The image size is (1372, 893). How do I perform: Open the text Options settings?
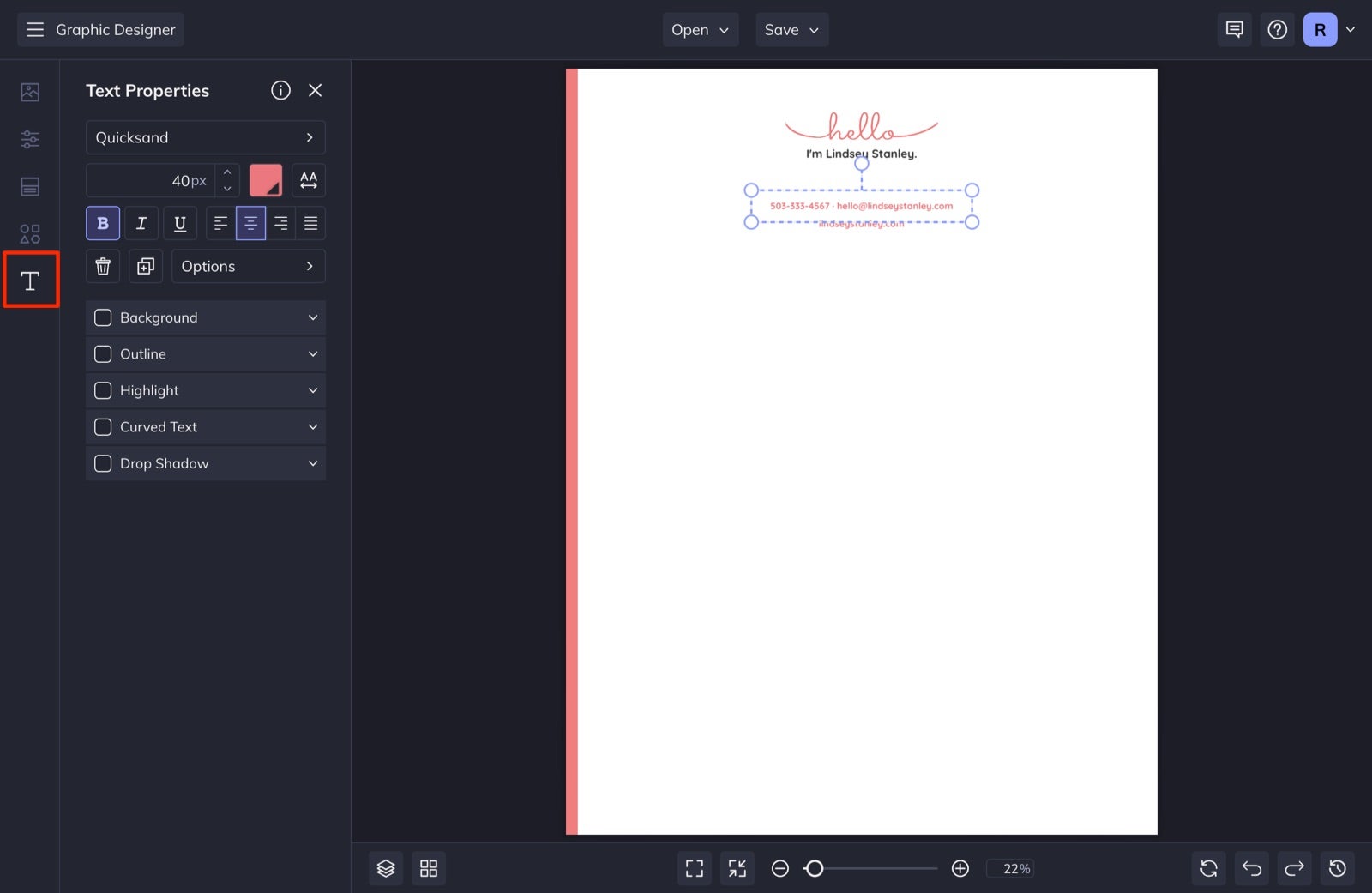(248, 266)
